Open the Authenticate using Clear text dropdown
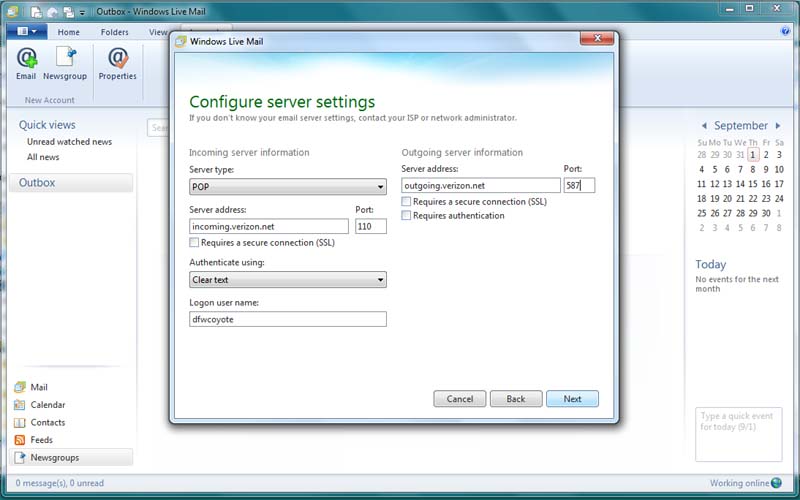Viewport: 800px width, 500px height. [x=288, y=280]
